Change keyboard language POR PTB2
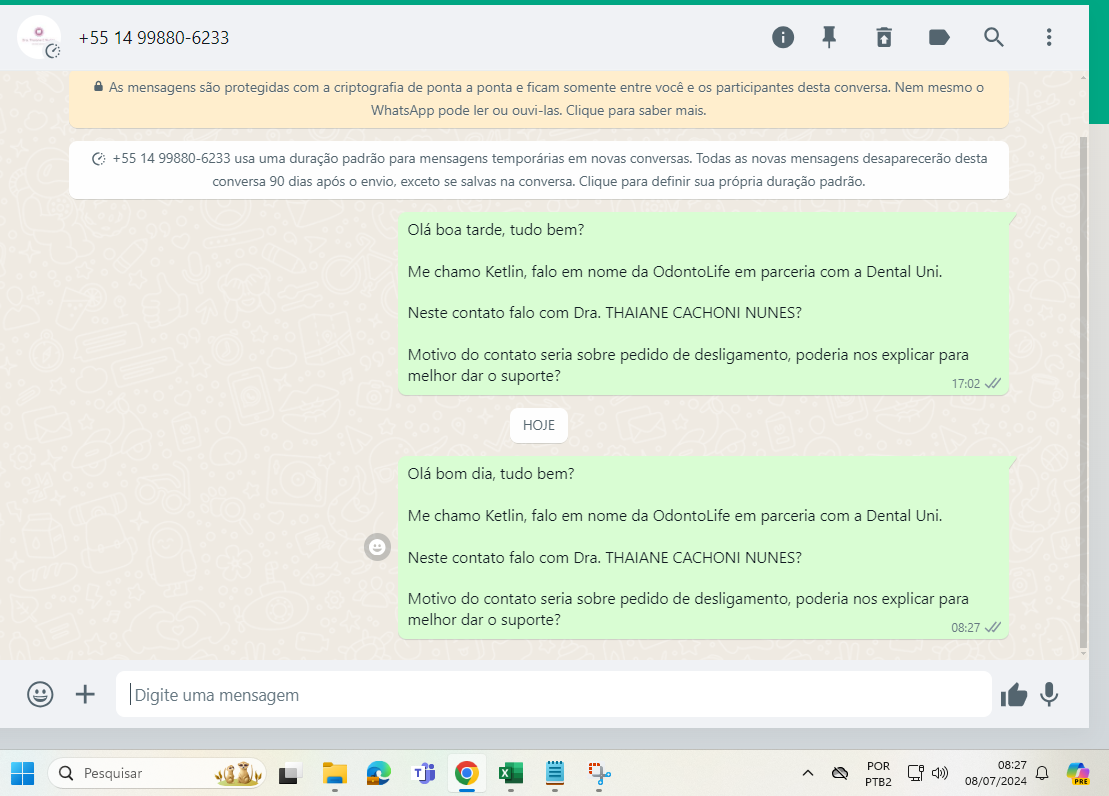Image resolution: width=1109 pixels, height=796 pixels. coord(878,773)
